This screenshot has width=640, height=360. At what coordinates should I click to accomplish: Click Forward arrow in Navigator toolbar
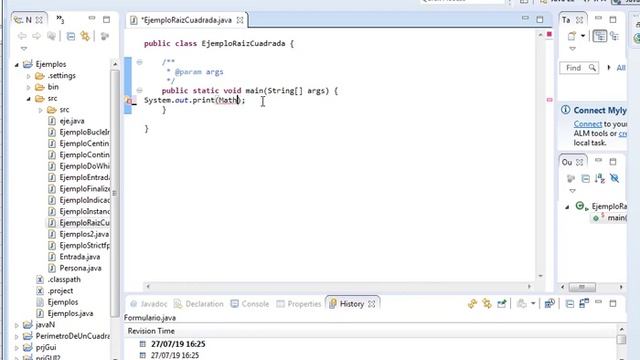(37, 36)
